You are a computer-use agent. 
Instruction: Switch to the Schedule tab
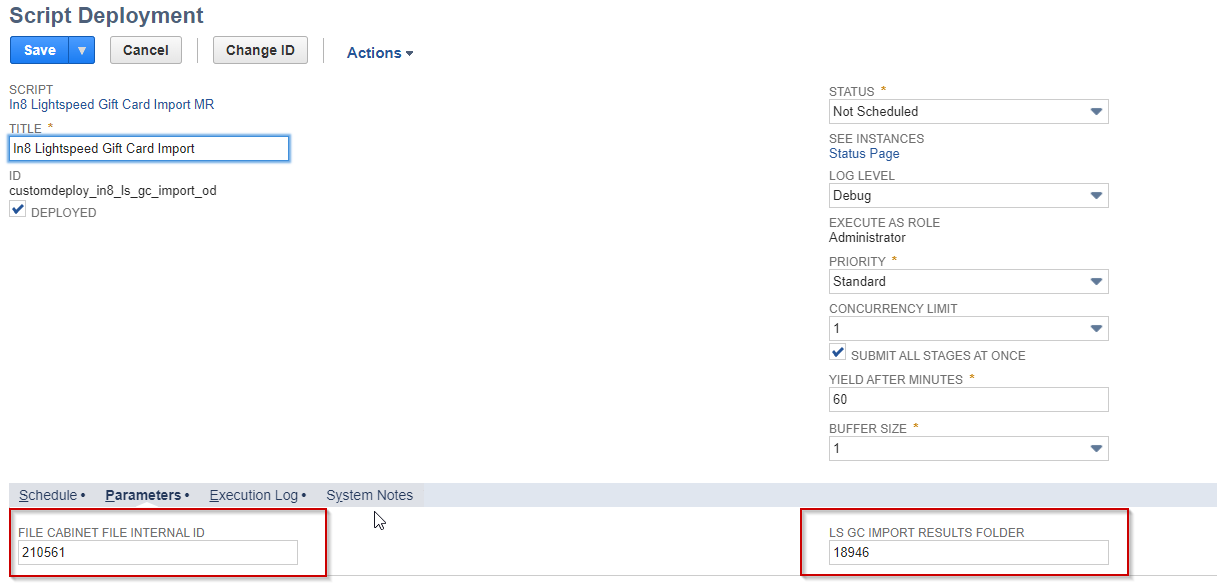(48, 495)
